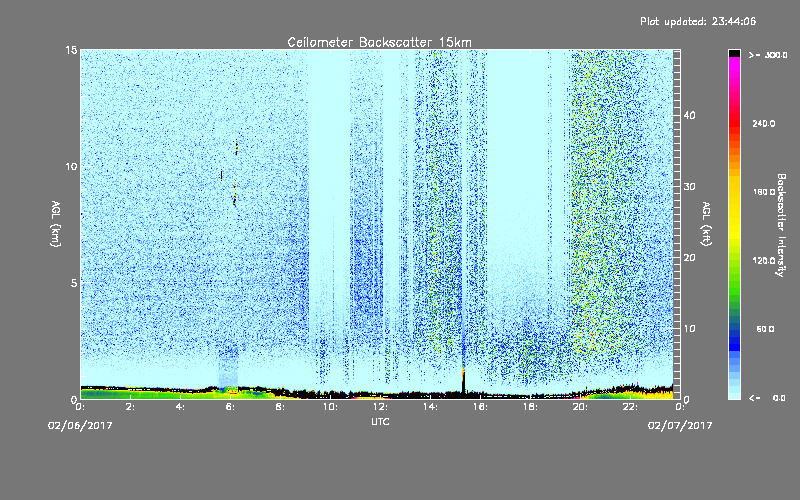This screenshot has height=500, width=800.
Task: Click the 'Ceilometer Backscatter 15km' plot title
Action: pyautogui.click(x=379, y=42)
